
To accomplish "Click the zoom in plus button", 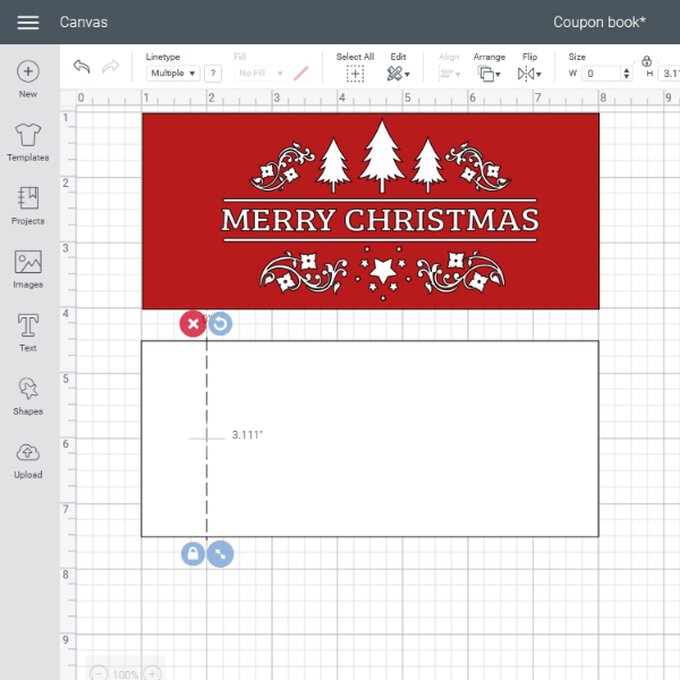I will click(x=153, y=673).
